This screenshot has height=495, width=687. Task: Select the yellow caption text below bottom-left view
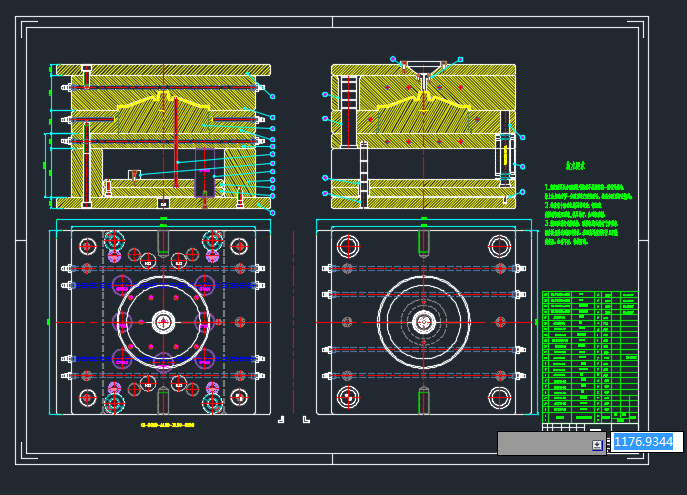click(167, 425)
